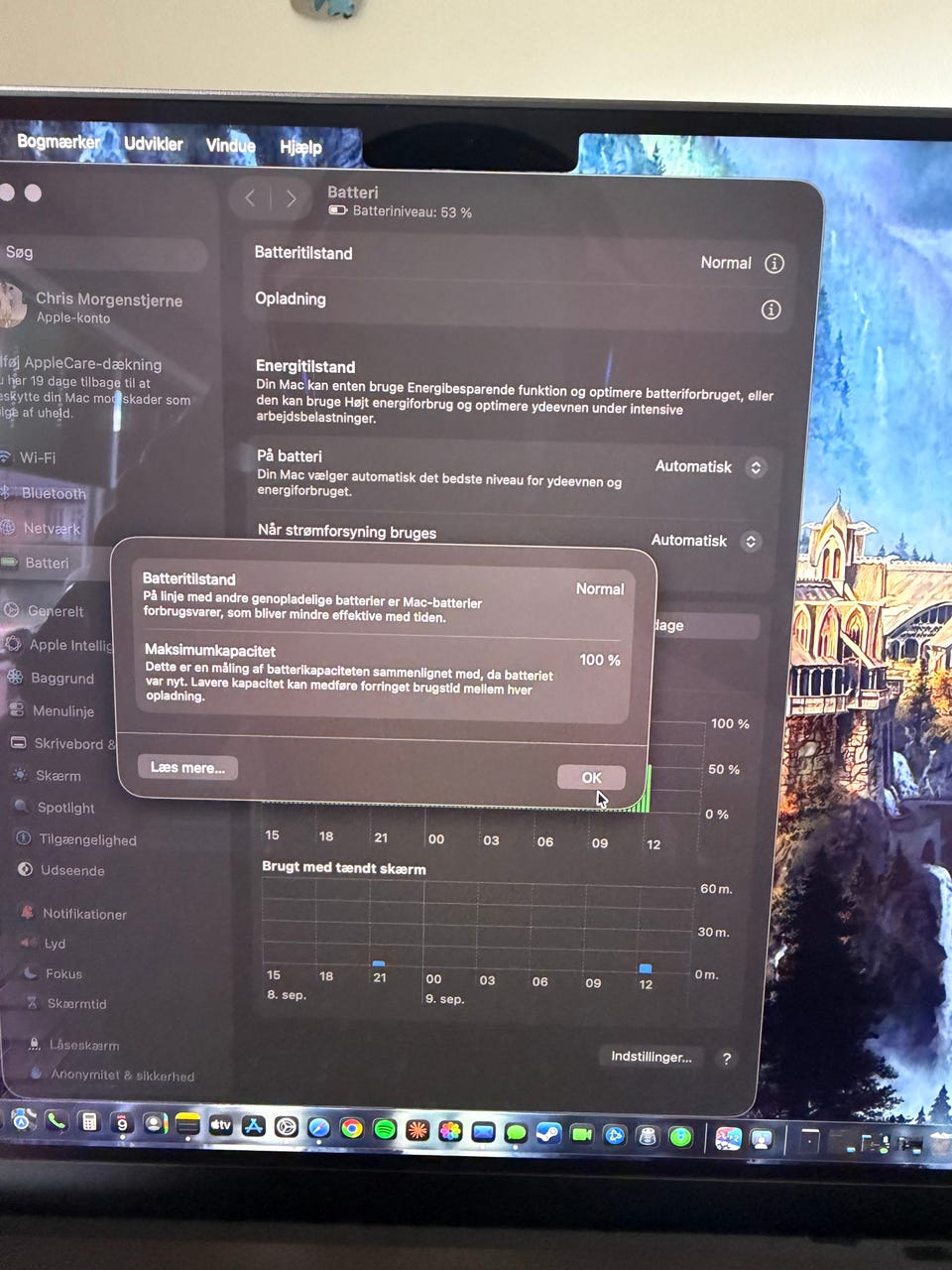Screen dimensions: 952x1270
Task: Open the Udvikler menu
Action: coord(154,144)
